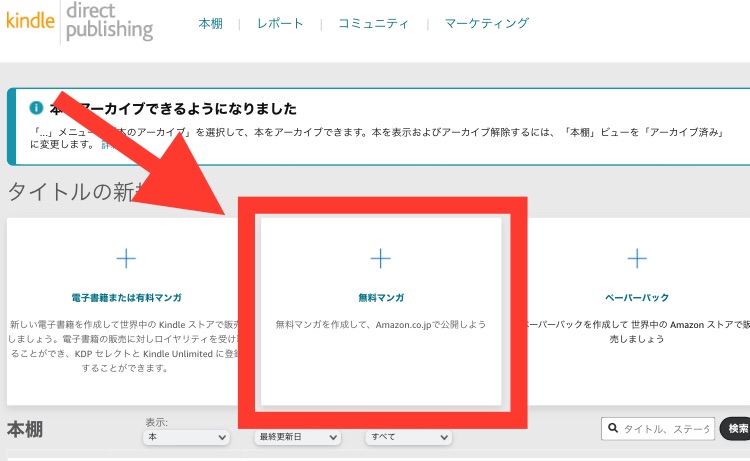The height and width of the screenshot is (461, 750).
Task: Open the 本棚 navigation tab
Action: [x=210, y=23]
